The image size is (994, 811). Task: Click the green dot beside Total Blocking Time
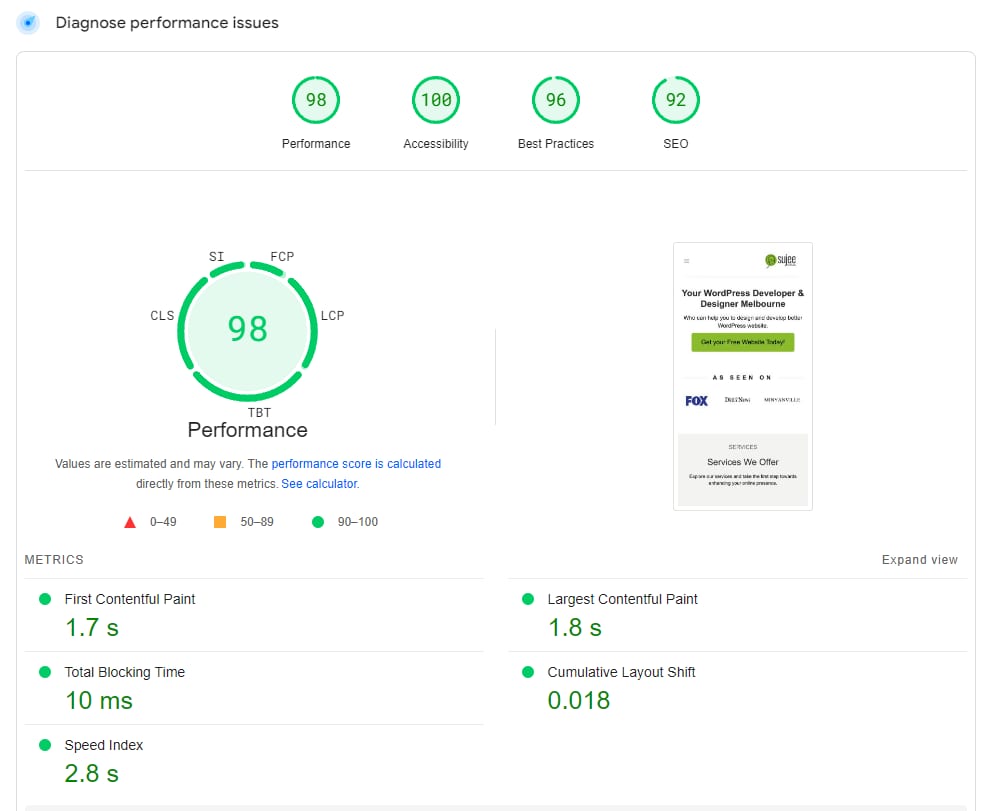point(45,672)
